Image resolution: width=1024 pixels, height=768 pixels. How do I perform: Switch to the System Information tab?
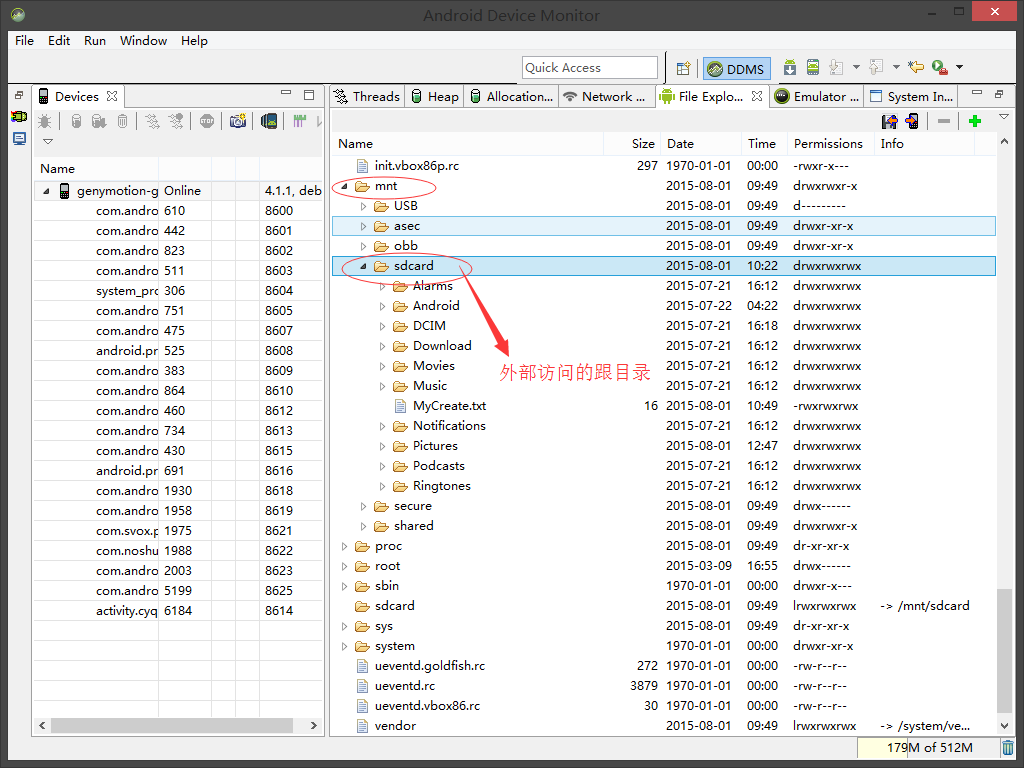tap(912, 97)
